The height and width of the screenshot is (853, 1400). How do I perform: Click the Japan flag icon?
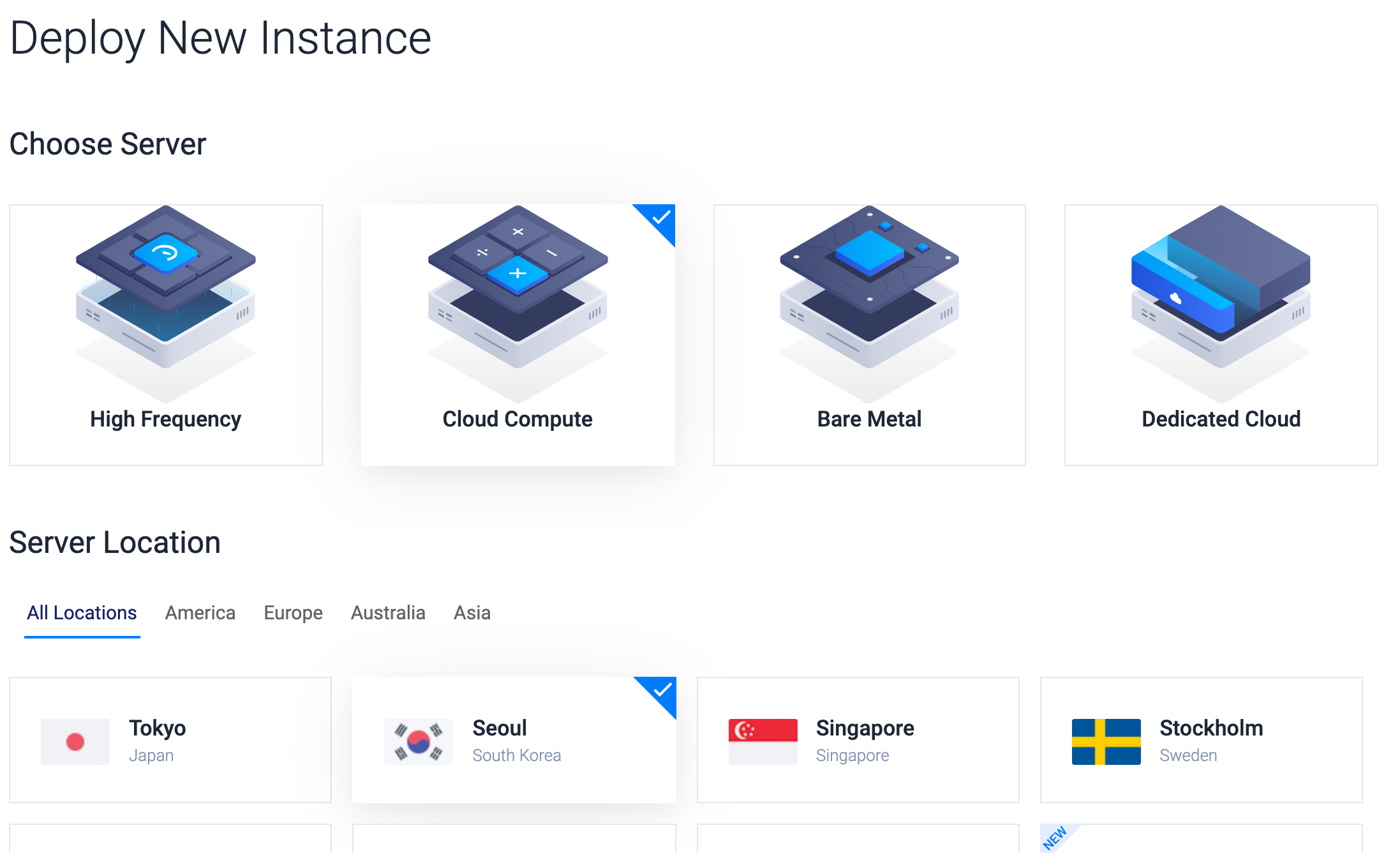(75, 741)
